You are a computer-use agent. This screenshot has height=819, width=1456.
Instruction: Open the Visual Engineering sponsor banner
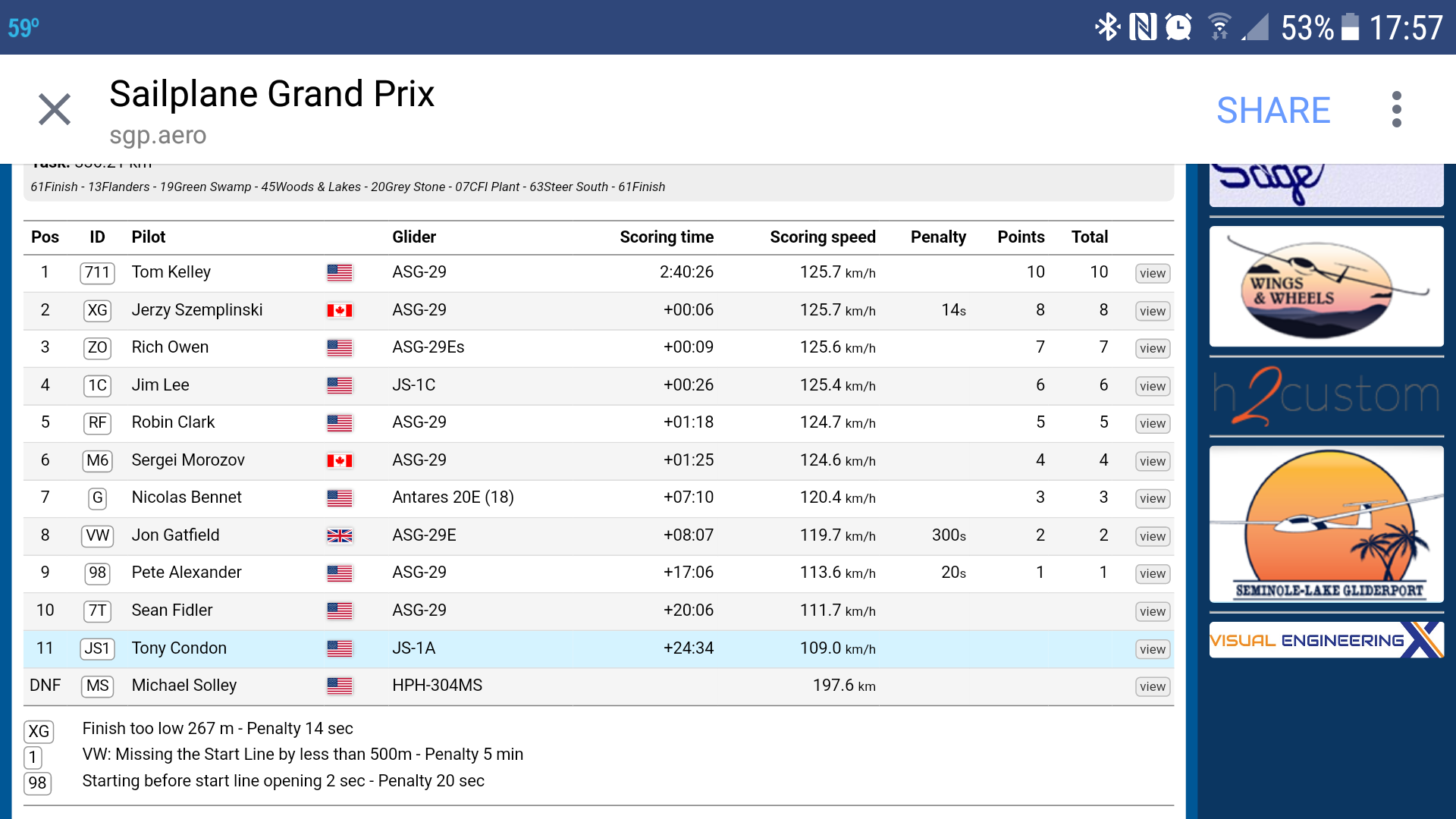[x=1326, y=640]
